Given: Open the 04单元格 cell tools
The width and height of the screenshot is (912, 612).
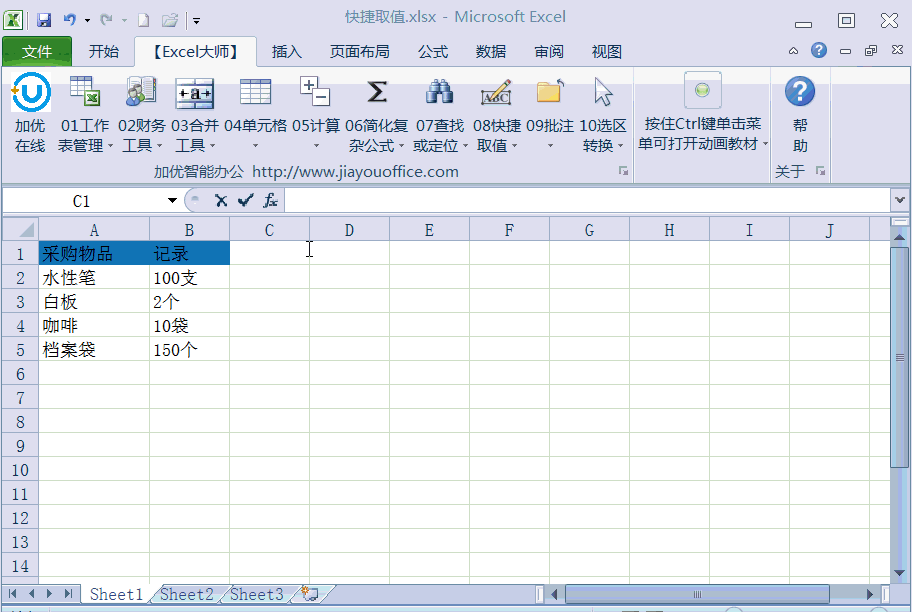Looking at the screenshot, I should click(255, 112).
